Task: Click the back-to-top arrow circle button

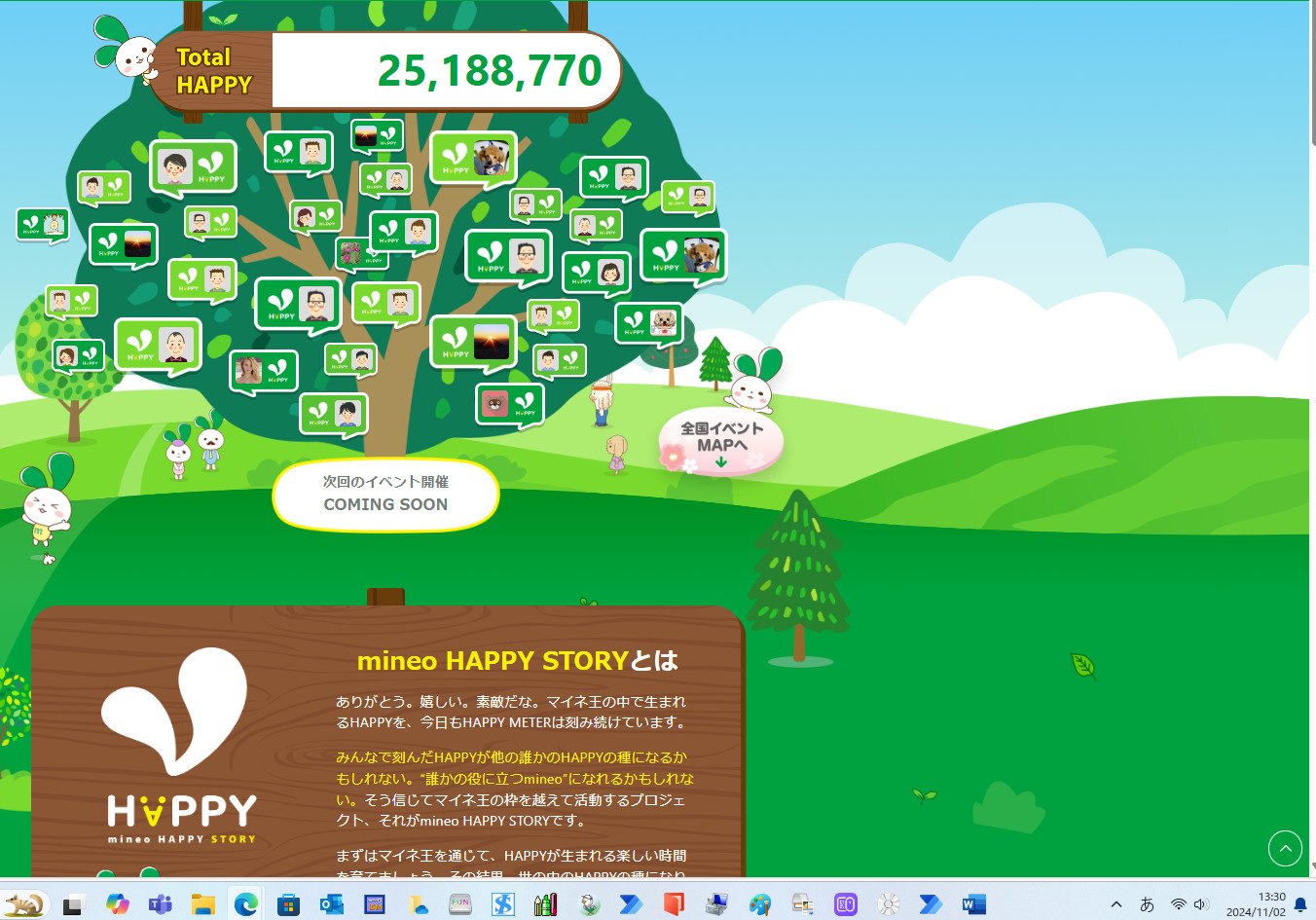Action: pos(1285,849)
